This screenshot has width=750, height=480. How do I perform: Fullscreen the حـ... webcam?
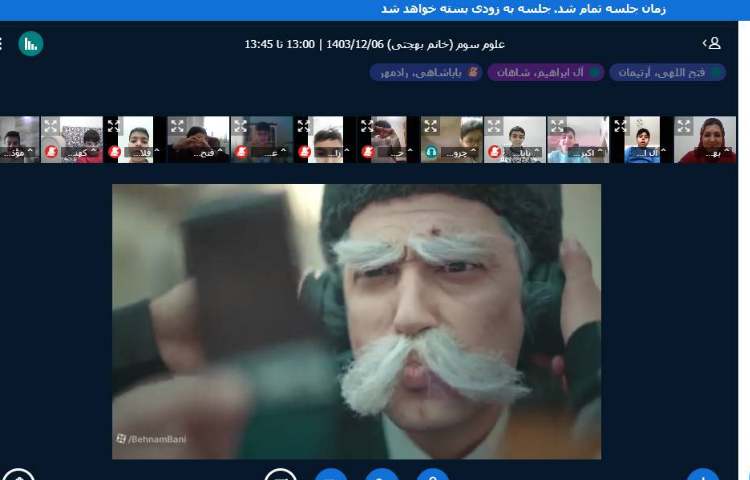367,126
